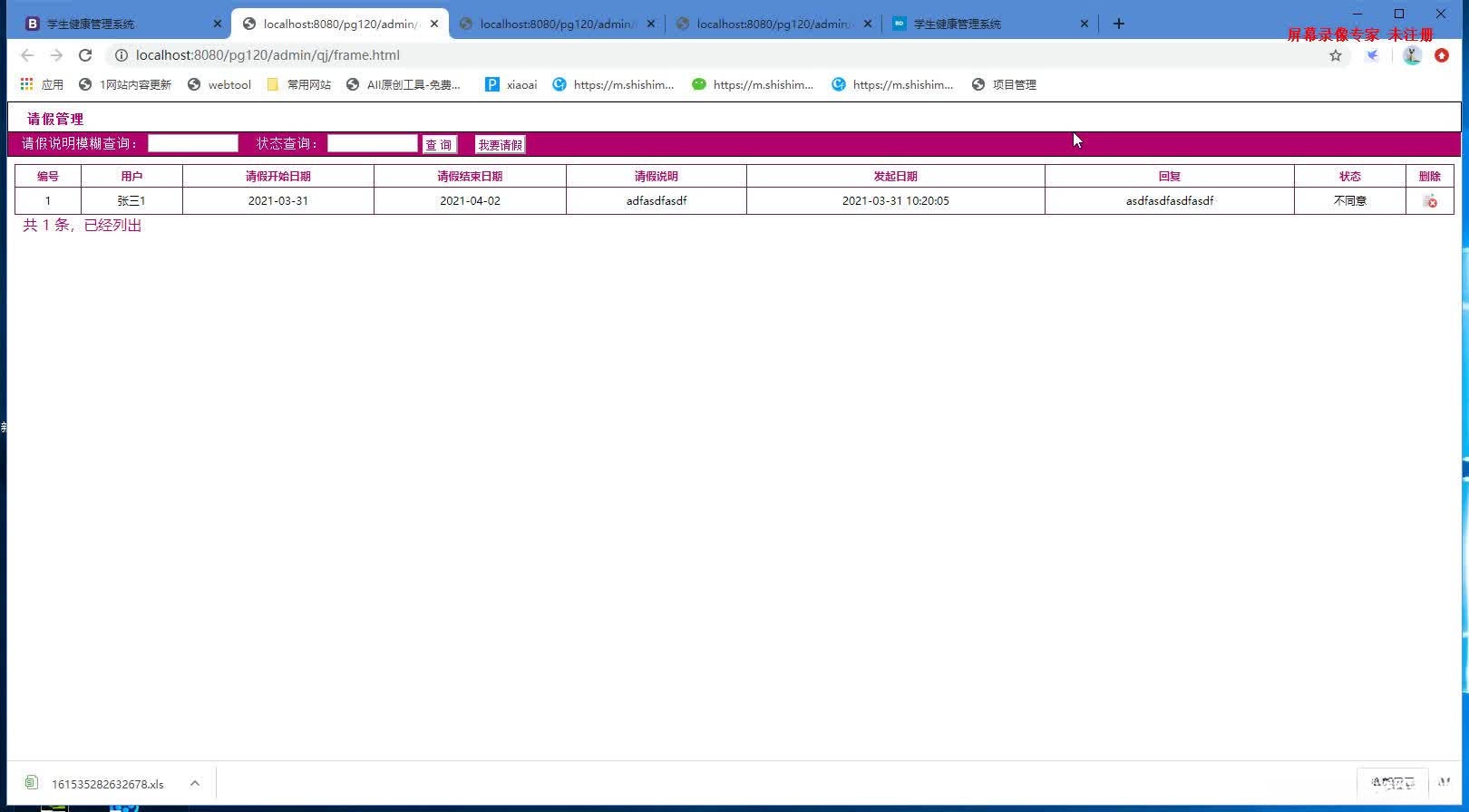Open the 项目管理 bookmark
Viewport: 1469px width, 812px height.
coord(1004,84)
